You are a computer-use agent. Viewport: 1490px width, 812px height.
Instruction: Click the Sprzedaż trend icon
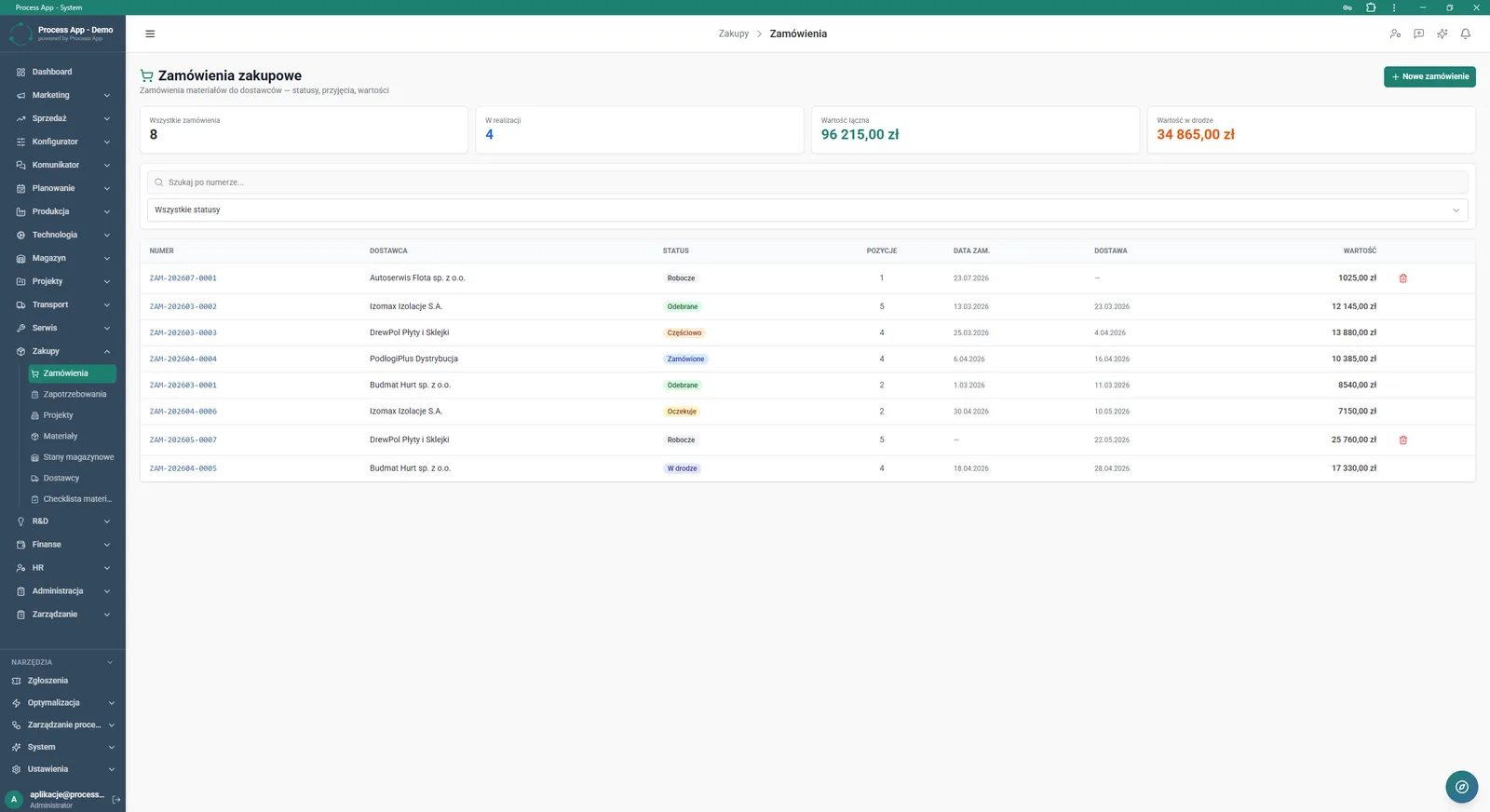tap(20, 118)
